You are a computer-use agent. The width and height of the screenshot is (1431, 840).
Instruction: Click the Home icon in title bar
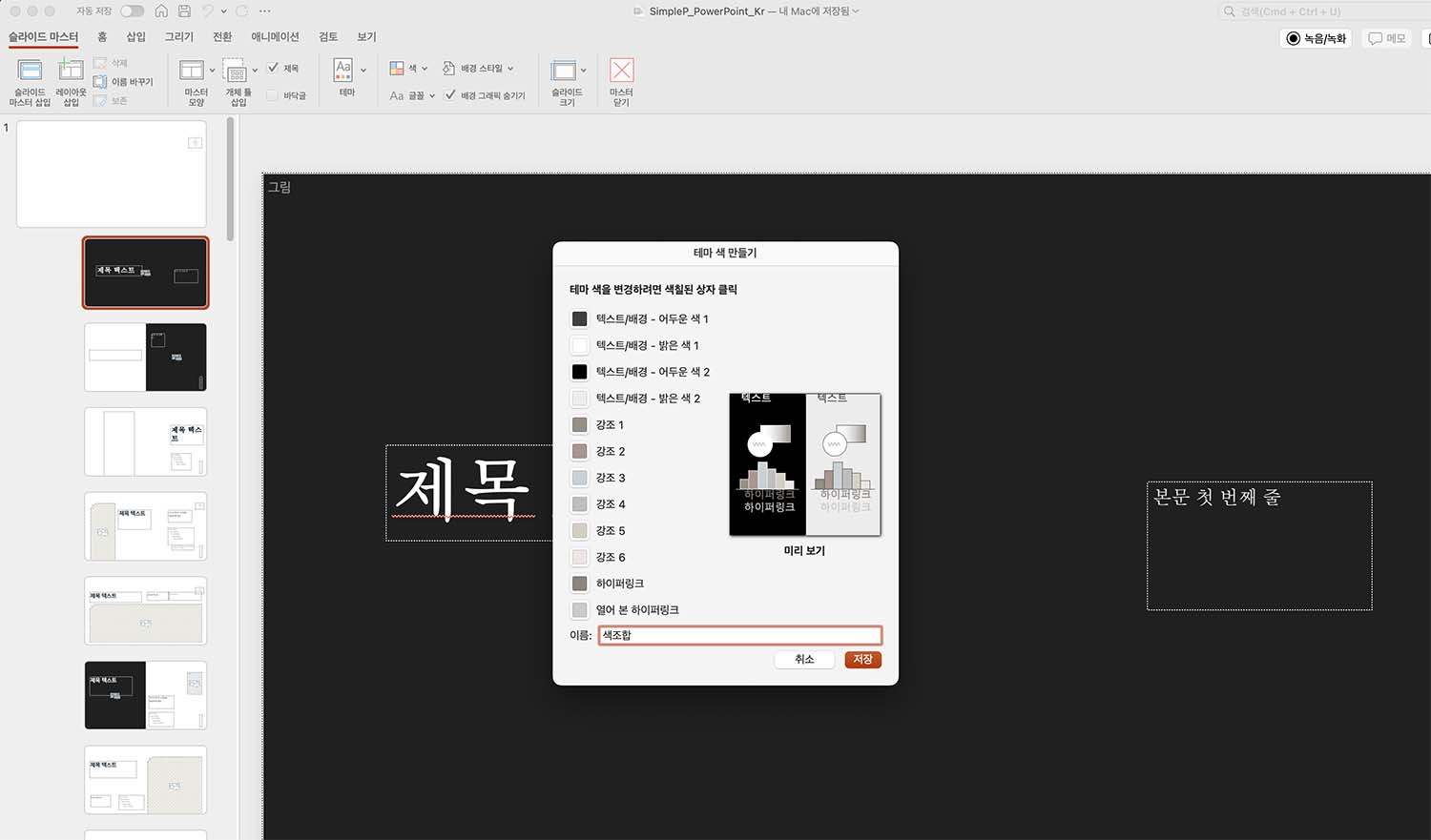click(161, 11)
